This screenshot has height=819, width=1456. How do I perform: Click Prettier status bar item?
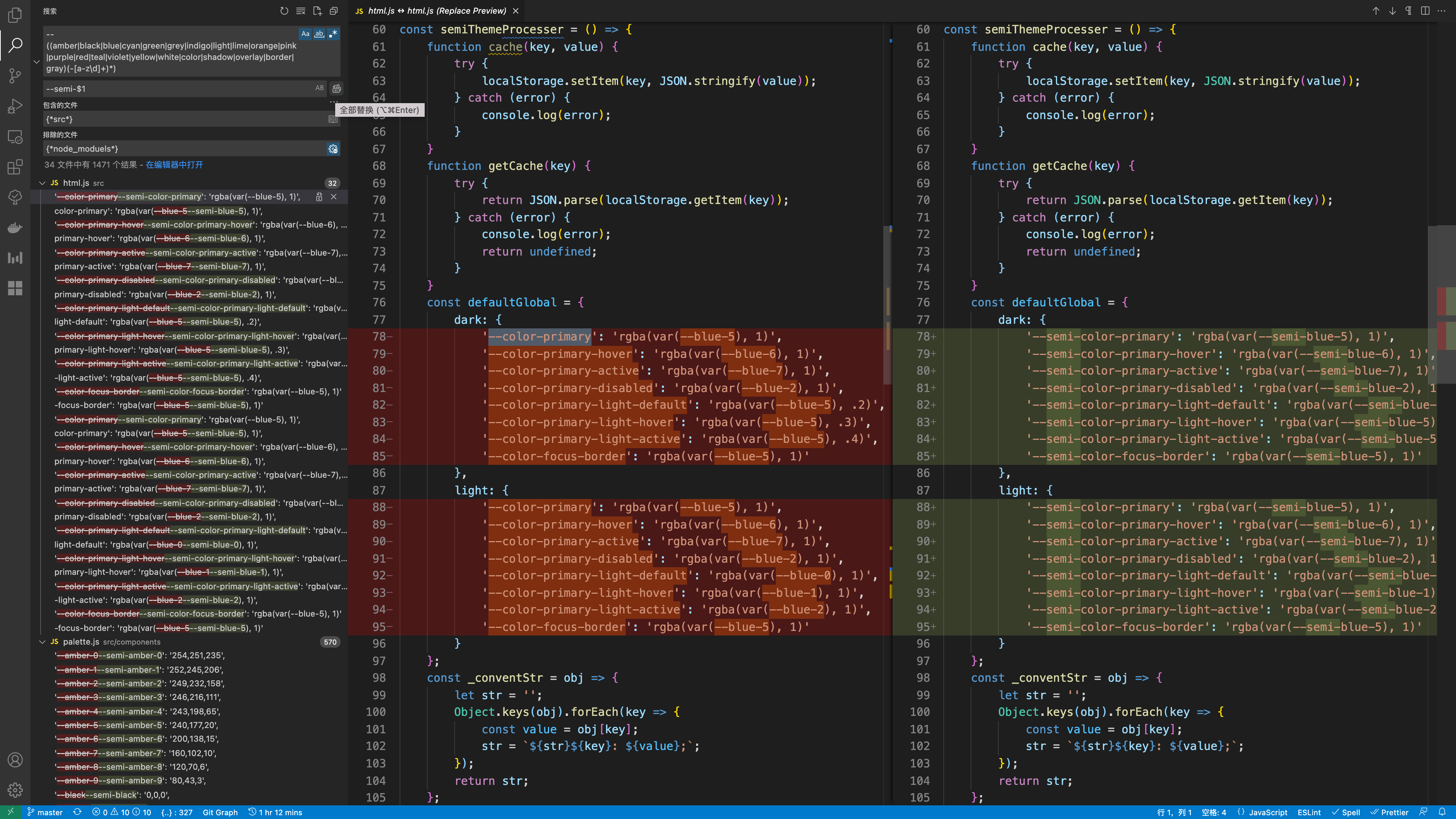1389,812
